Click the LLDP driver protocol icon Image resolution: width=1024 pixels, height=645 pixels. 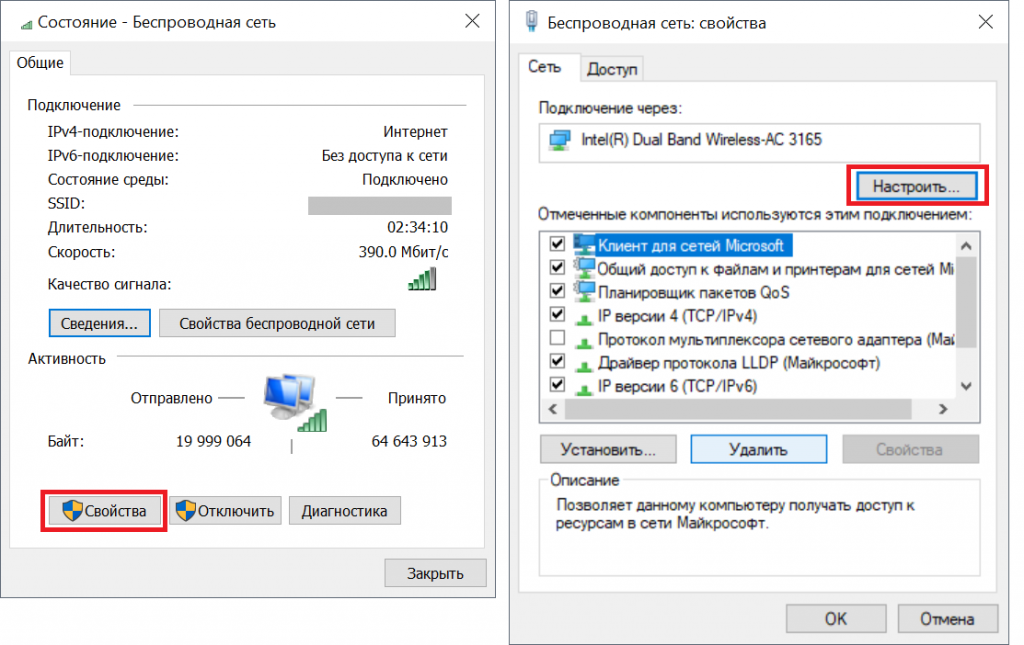point(583,362)
